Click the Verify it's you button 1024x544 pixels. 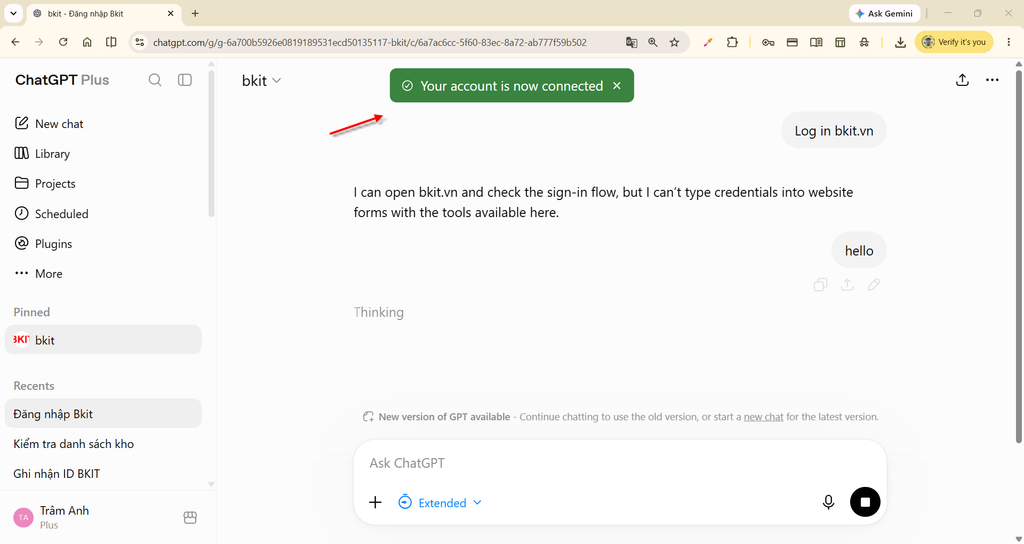tap(953, 42)
